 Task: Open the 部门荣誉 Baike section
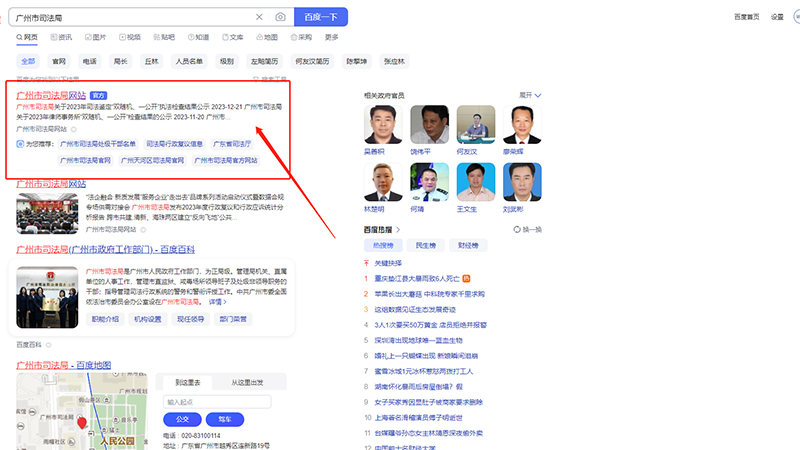(233, 319)
